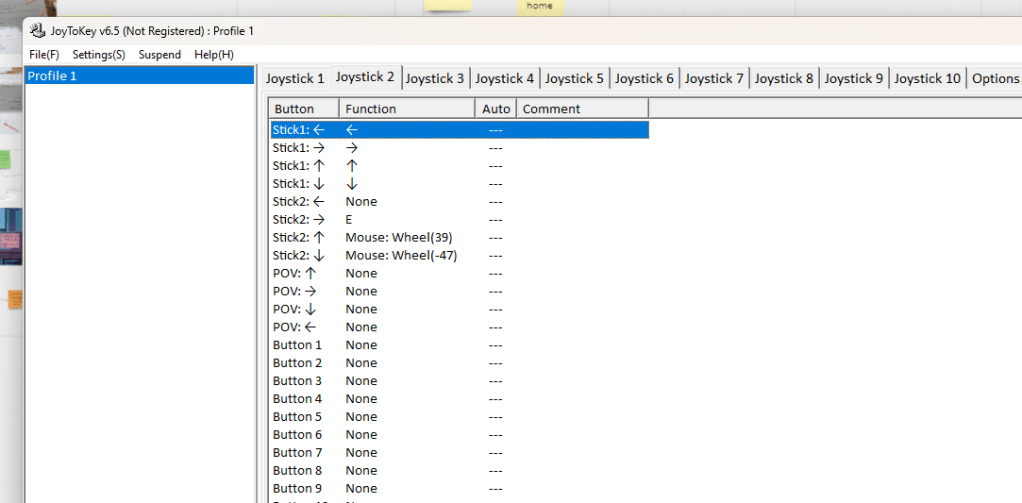1022x503 pixels.
Task: Select the Button 1 row
Action: (x=460, y=345)
